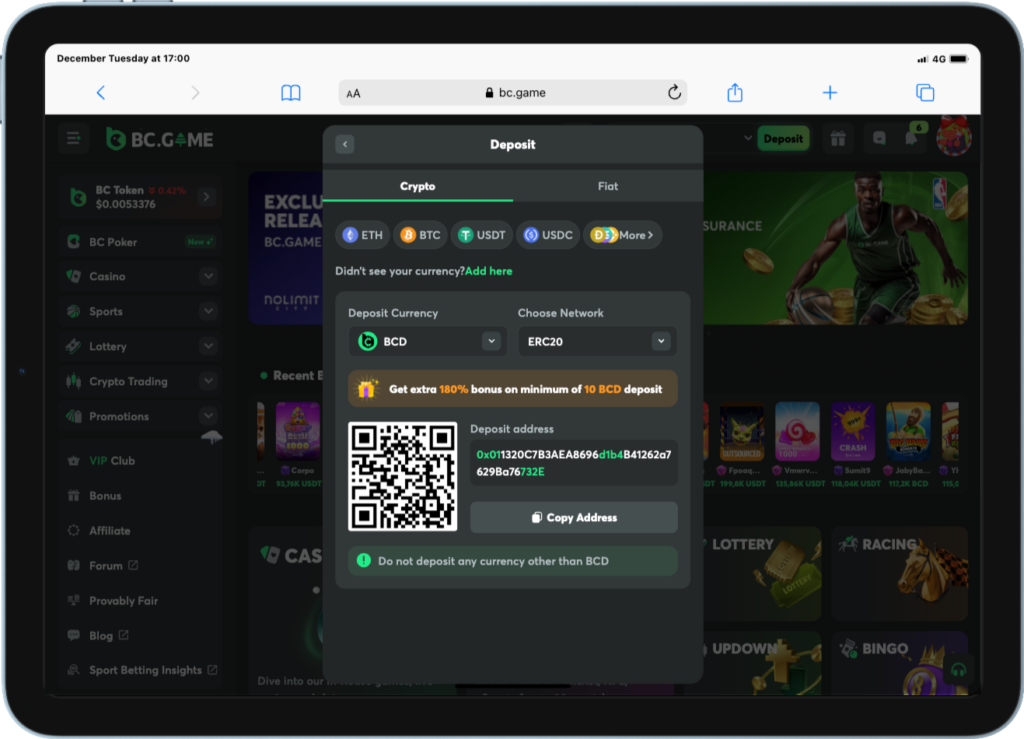Reload the page with refresh icon

coord(675,93)
